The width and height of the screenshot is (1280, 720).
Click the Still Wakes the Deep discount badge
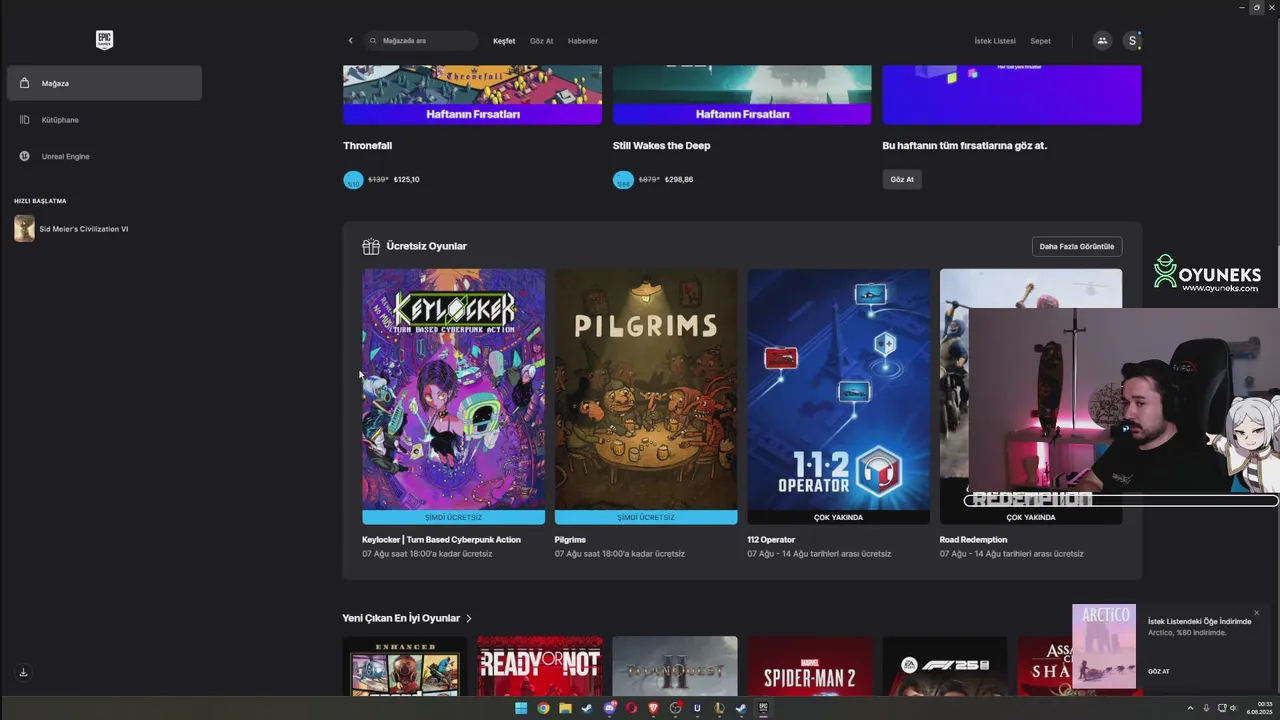click(623, 180)
